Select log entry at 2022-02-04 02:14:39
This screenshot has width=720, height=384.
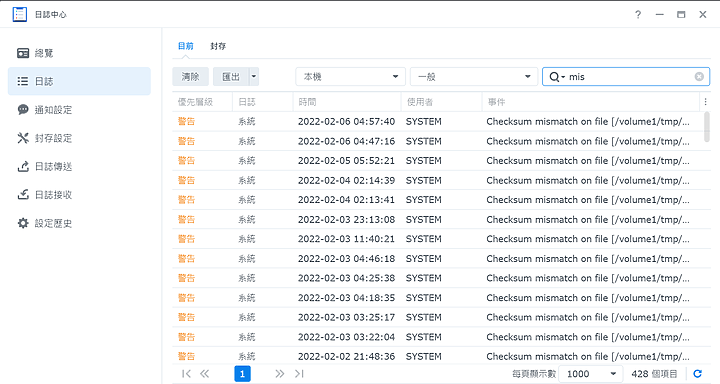coord(438,181)
